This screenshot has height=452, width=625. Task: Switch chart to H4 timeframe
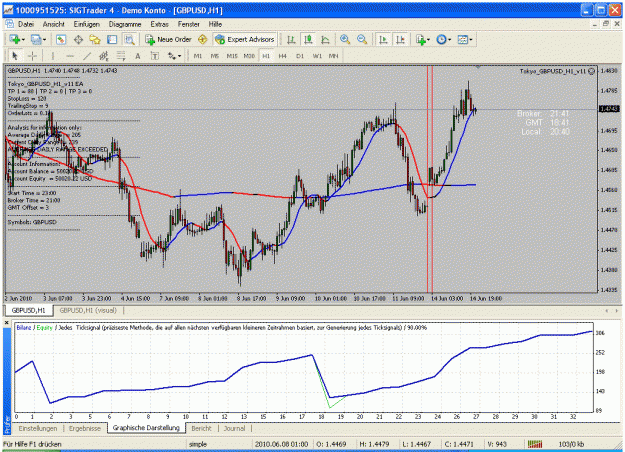pos(283,56)
